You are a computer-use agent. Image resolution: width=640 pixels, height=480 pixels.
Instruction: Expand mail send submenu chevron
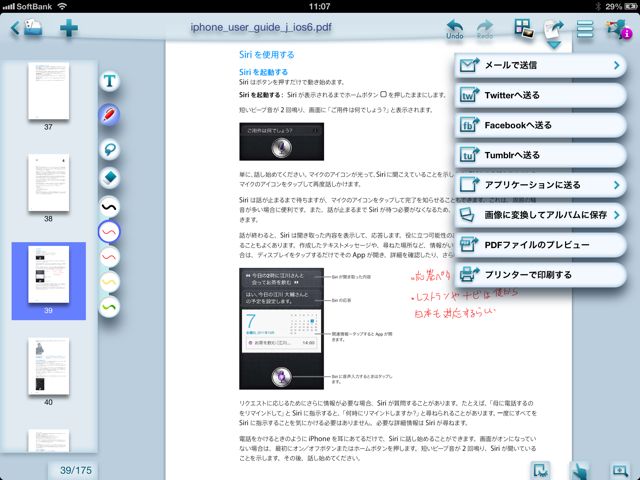[617, 65]
